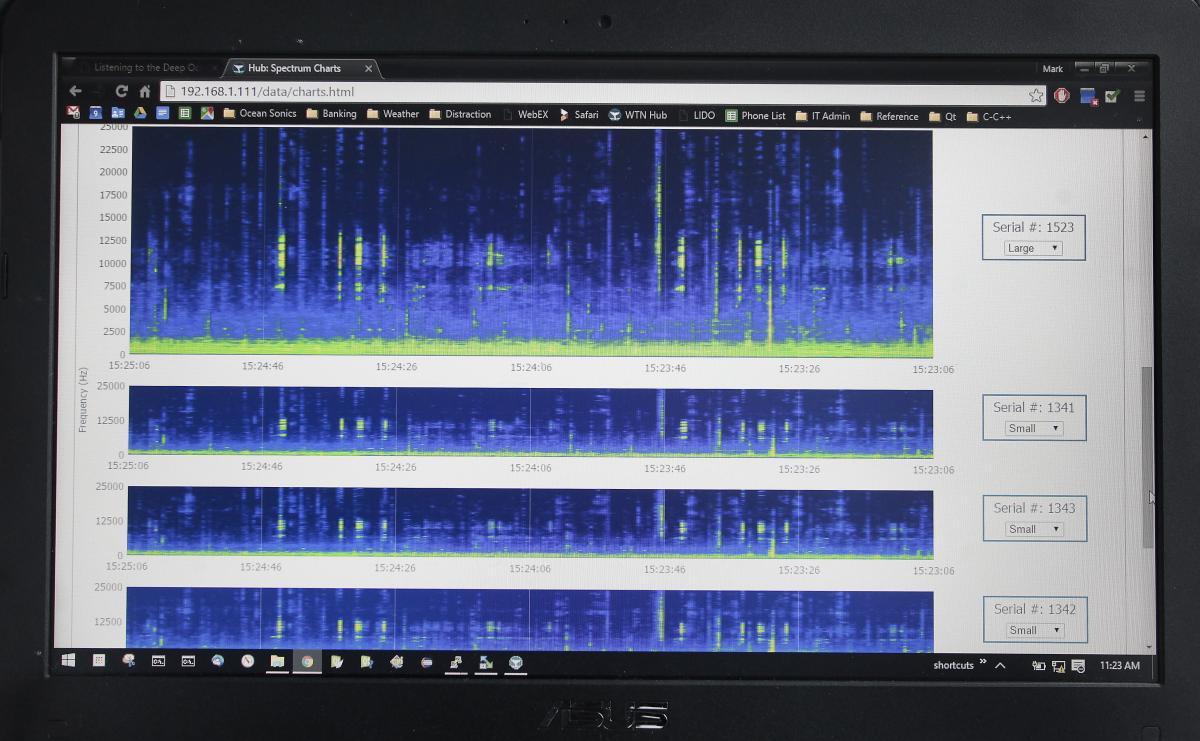This screenshot has height=741, width=1200.
Task: Click the Frequency (Hz) axis label
Action: tap(84, 399)
